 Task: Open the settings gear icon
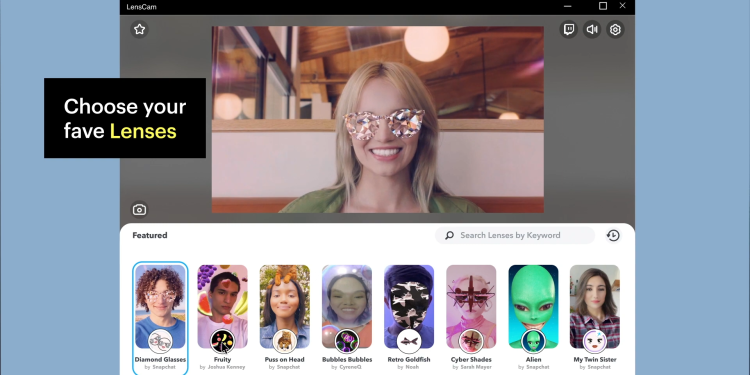coord(615,30)
